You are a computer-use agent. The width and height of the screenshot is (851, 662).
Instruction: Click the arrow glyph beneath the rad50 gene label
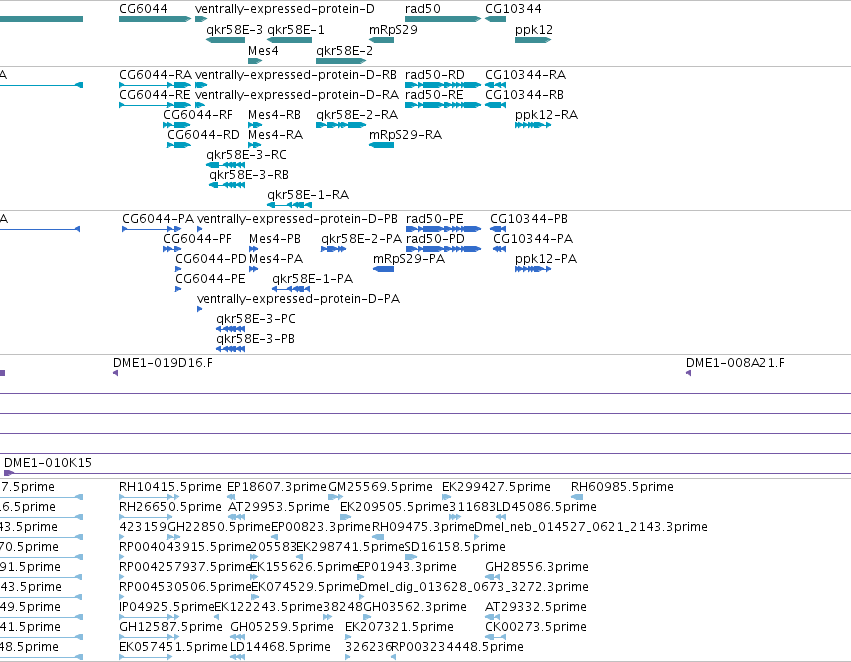coord(443,19)
